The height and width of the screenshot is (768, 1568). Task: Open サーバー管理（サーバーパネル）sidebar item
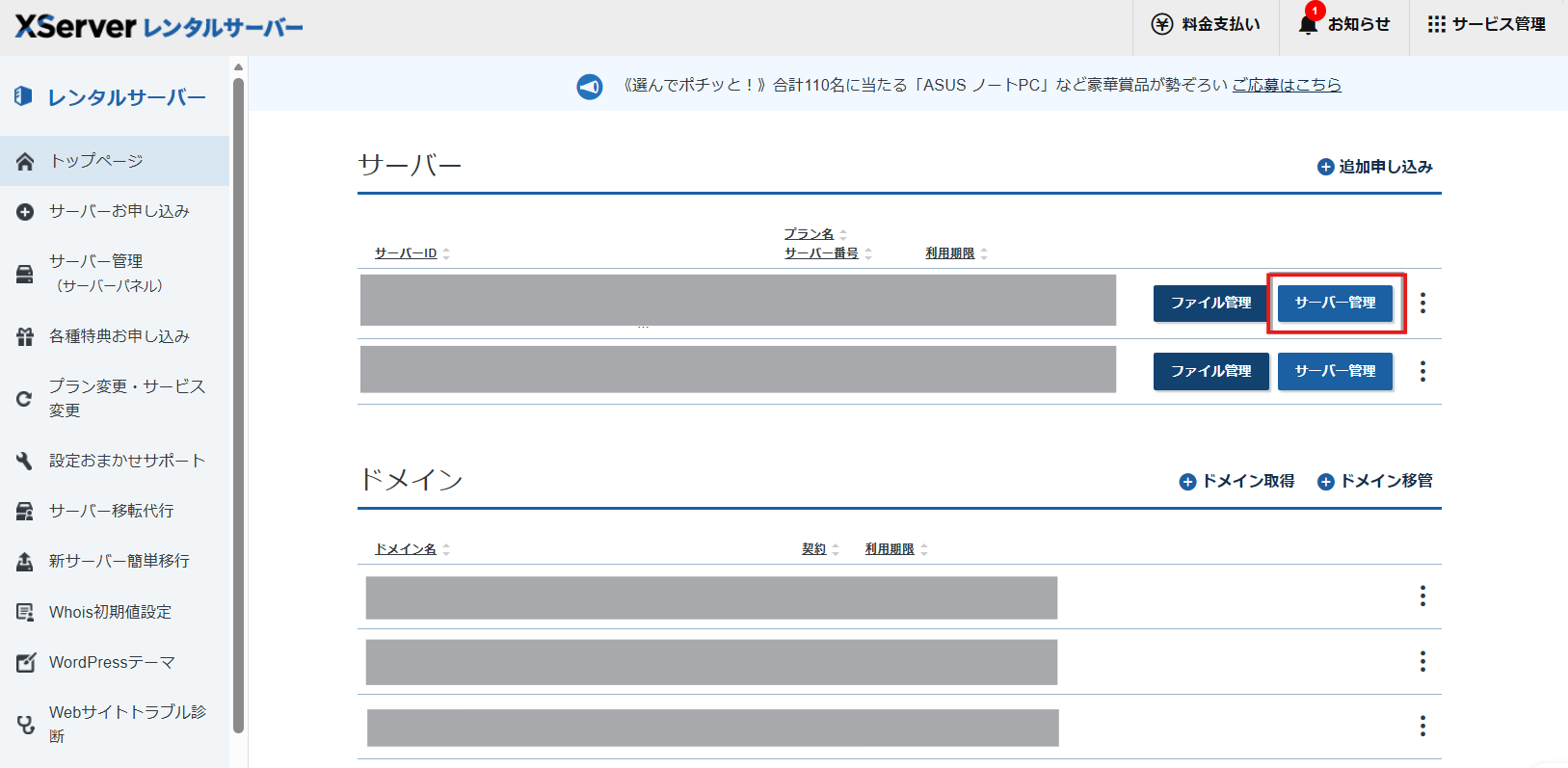click(115, 274)
